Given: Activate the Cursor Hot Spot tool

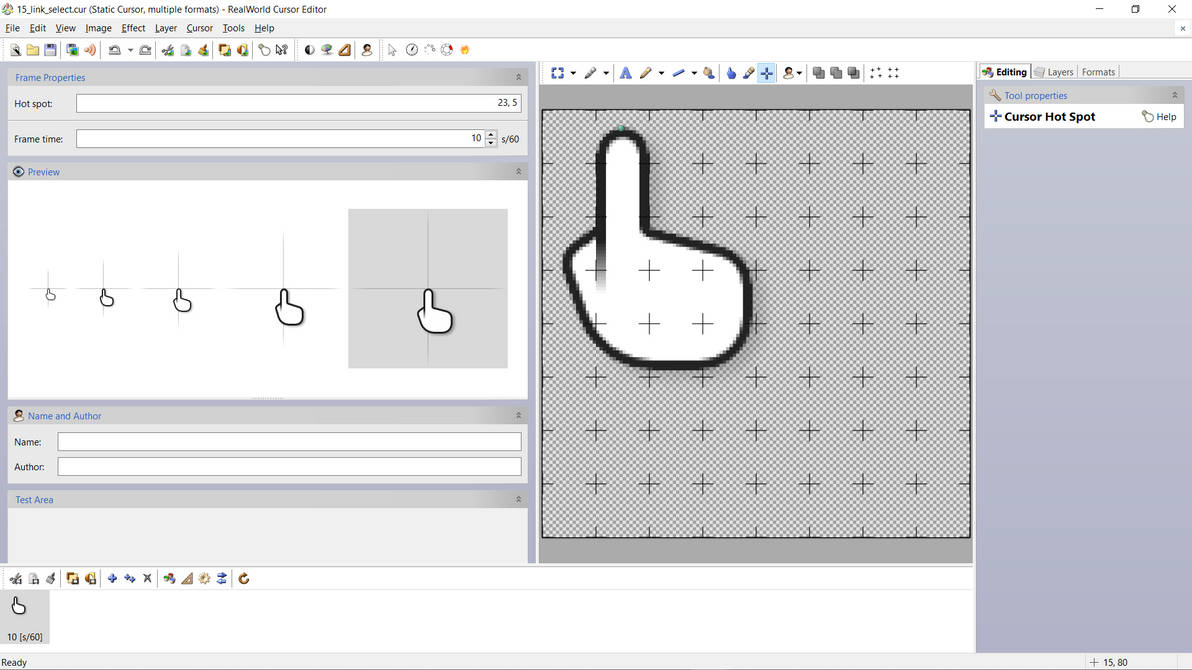Looking at the screenshot, I should (x=766, y=72).
